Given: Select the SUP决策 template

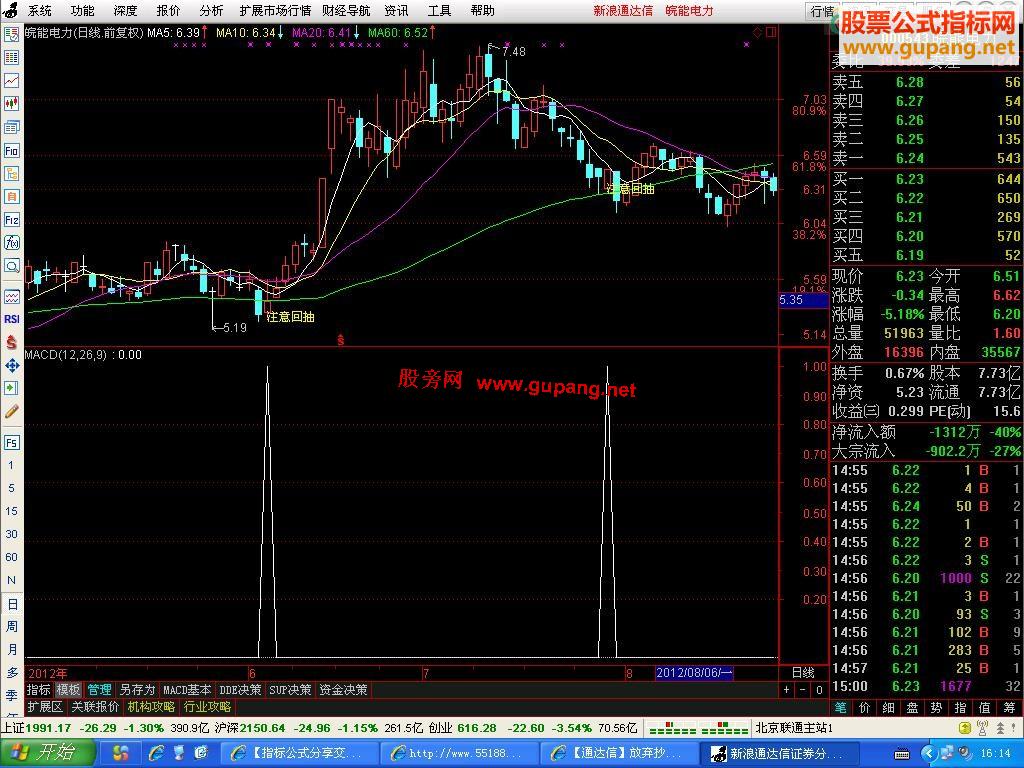Looking at the screenshot, I should pos(290,690).
